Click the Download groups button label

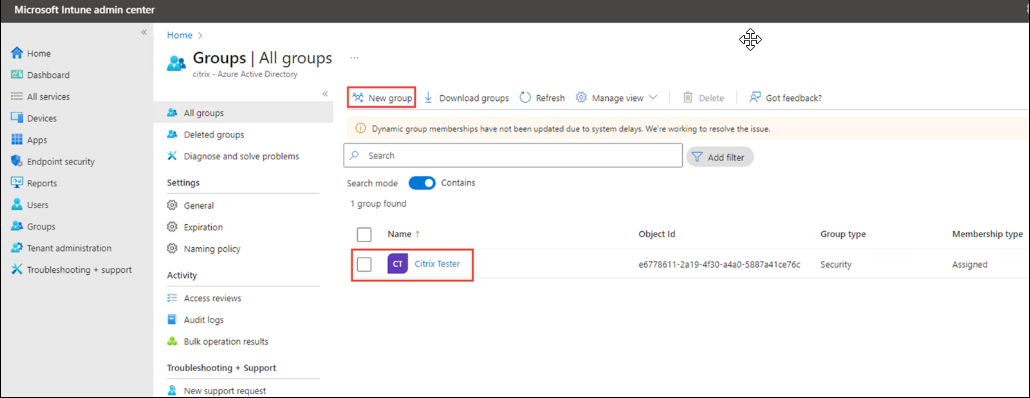click(x=474, y=98)
